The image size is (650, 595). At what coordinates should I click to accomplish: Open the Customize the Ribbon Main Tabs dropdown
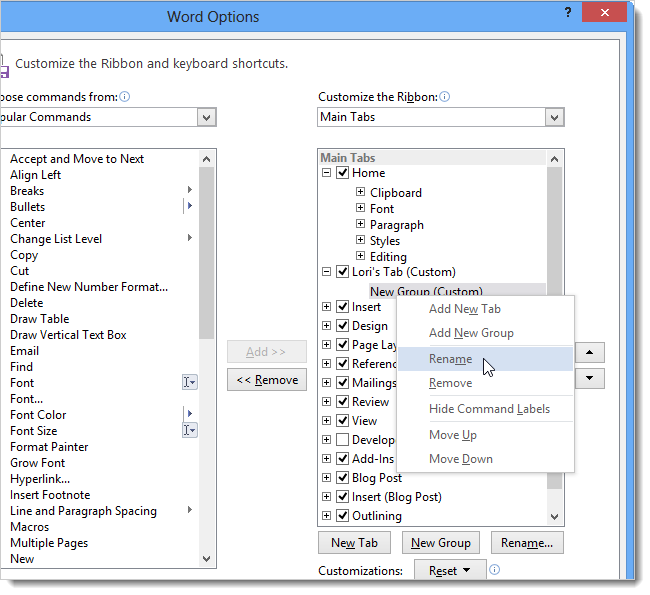(554, 117)
